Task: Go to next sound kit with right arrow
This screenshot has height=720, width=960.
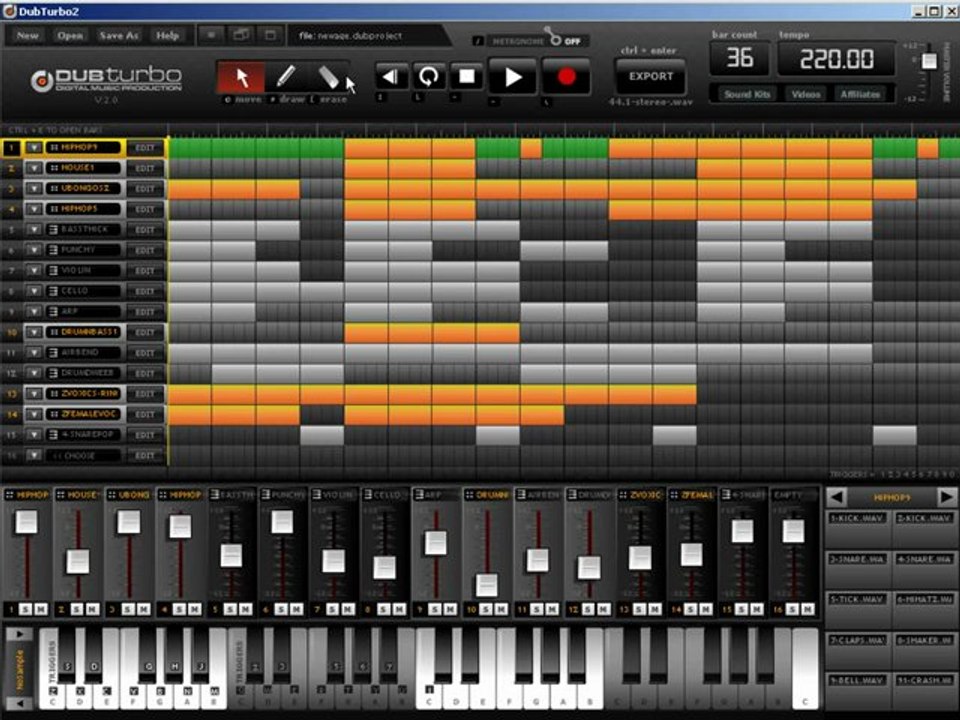Action: click(946, 497)
